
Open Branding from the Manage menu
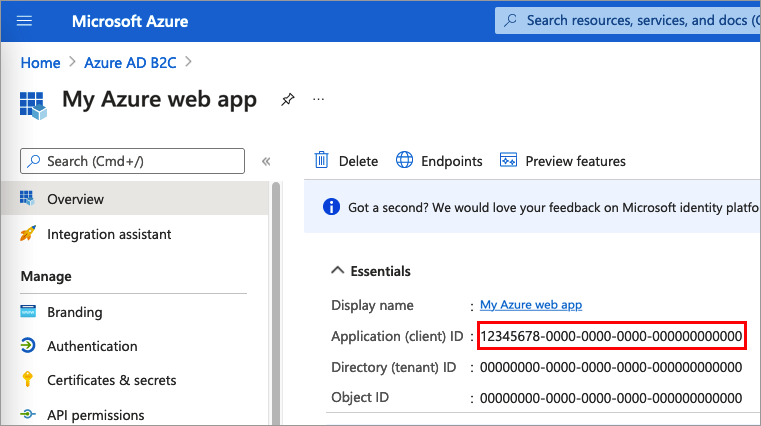[75, 311]
